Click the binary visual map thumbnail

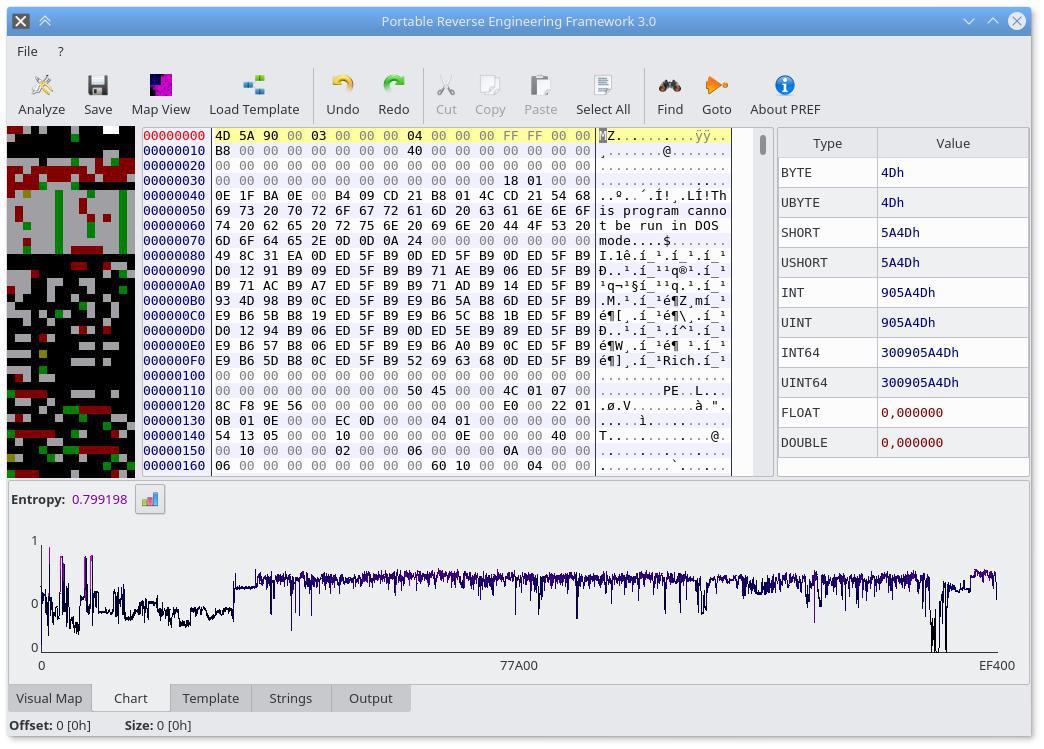coord(71,301)
